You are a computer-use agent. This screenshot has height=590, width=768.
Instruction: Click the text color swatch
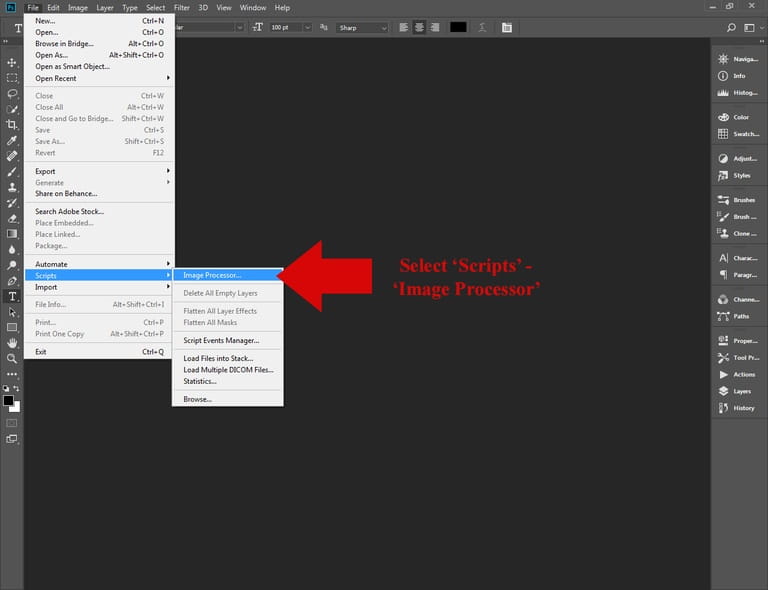pos(458,27)
